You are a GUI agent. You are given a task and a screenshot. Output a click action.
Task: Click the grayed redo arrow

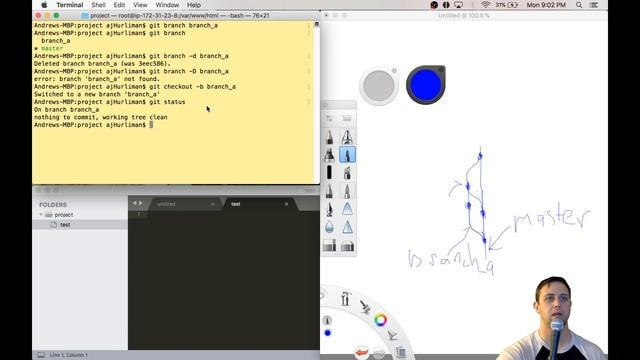click(x=378, y=353)
